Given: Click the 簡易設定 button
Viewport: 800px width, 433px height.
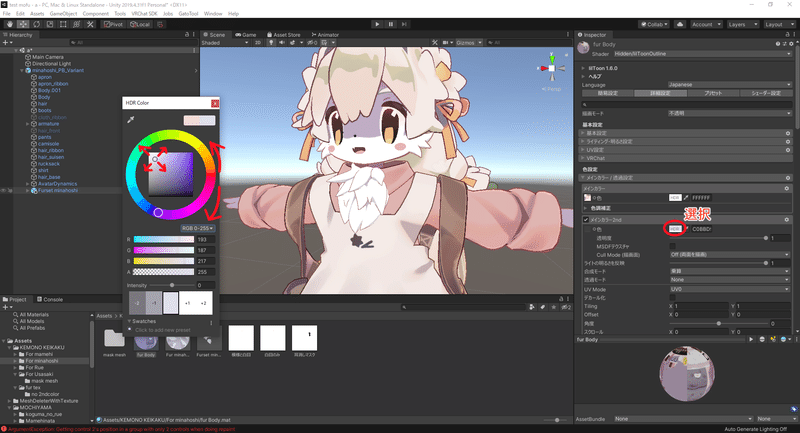Looking at the screenshot, I should point(608,93).
